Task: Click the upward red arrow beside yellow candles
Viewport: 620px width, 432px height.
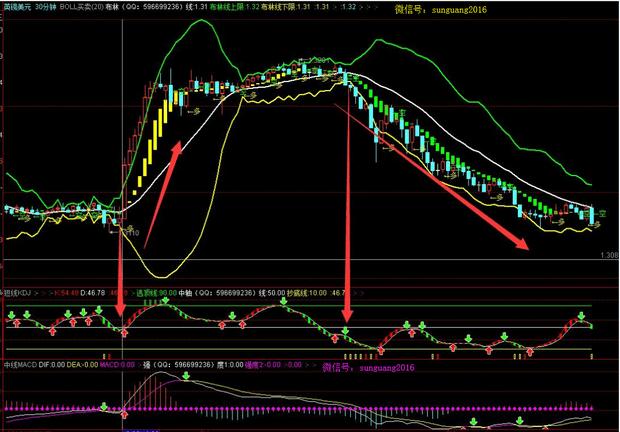Action: [x=178, y=146]
